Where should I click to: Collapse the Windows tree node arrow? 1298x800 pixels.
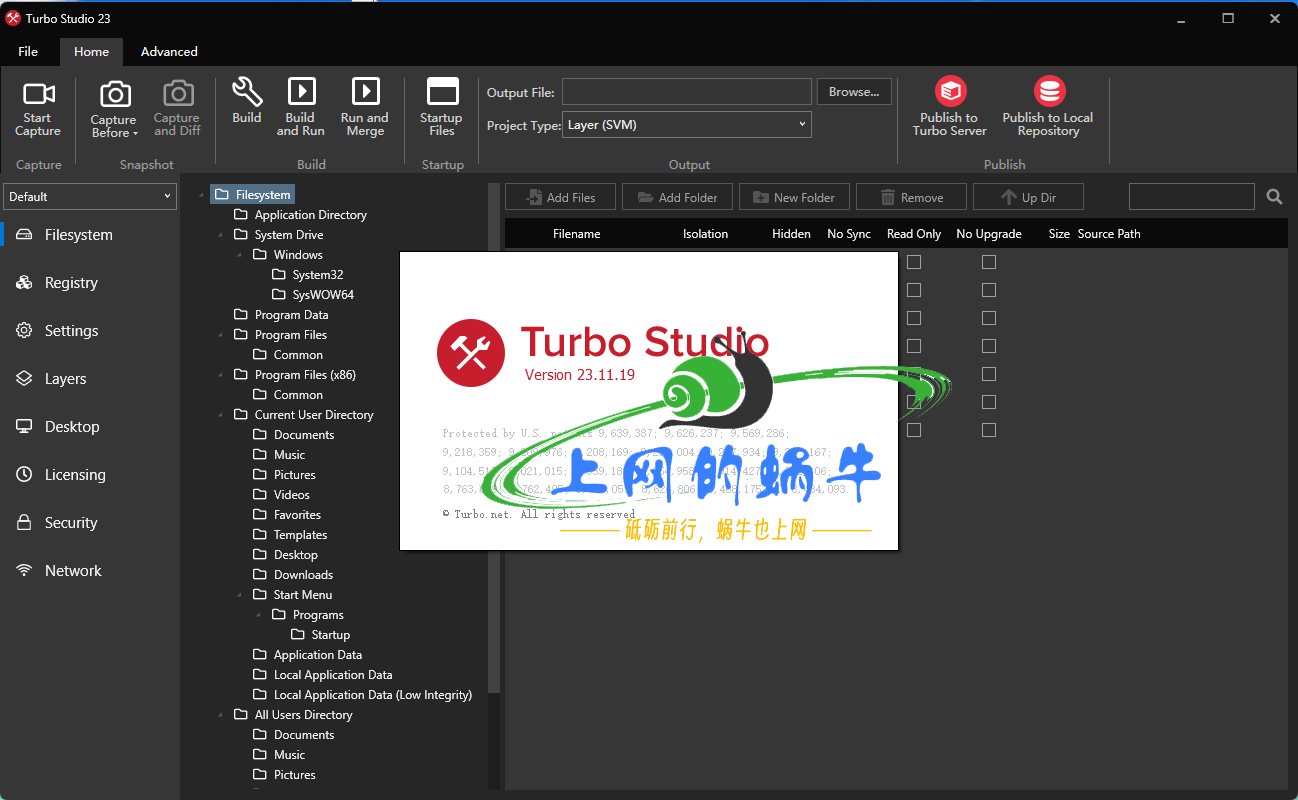point(240,255)
